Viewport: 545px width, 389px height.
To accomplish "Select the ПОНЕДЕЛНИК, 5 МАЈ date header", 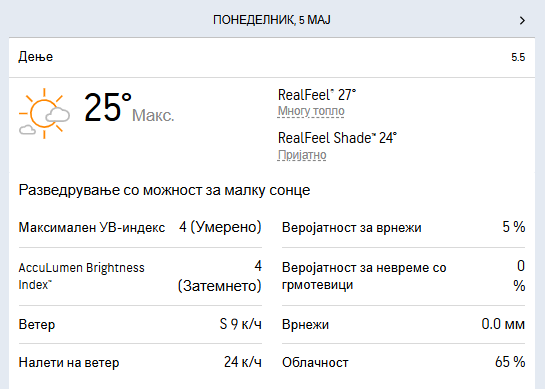I will (272, 20).
